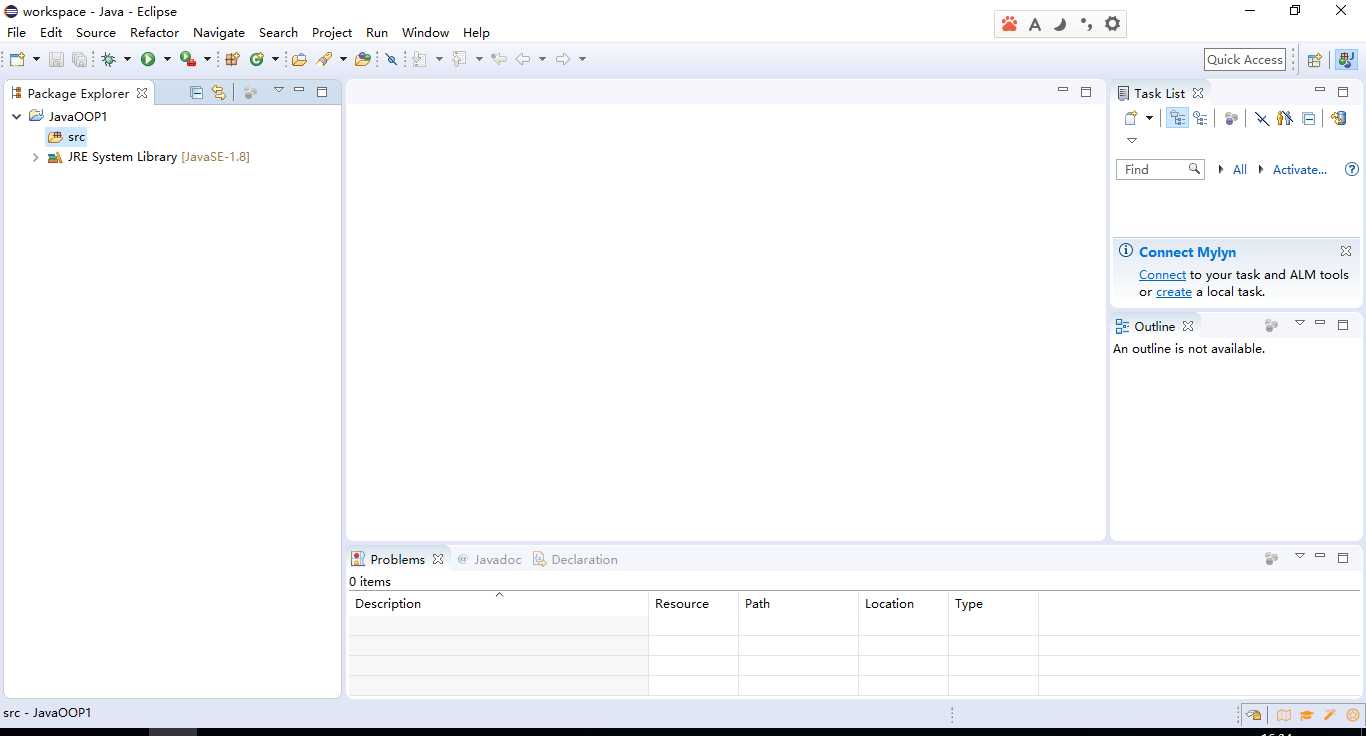This screenshot has width=1366, height=736.
Task: Click the Synchronize Changed icon in Task List
Action: tap(1338, 118)
